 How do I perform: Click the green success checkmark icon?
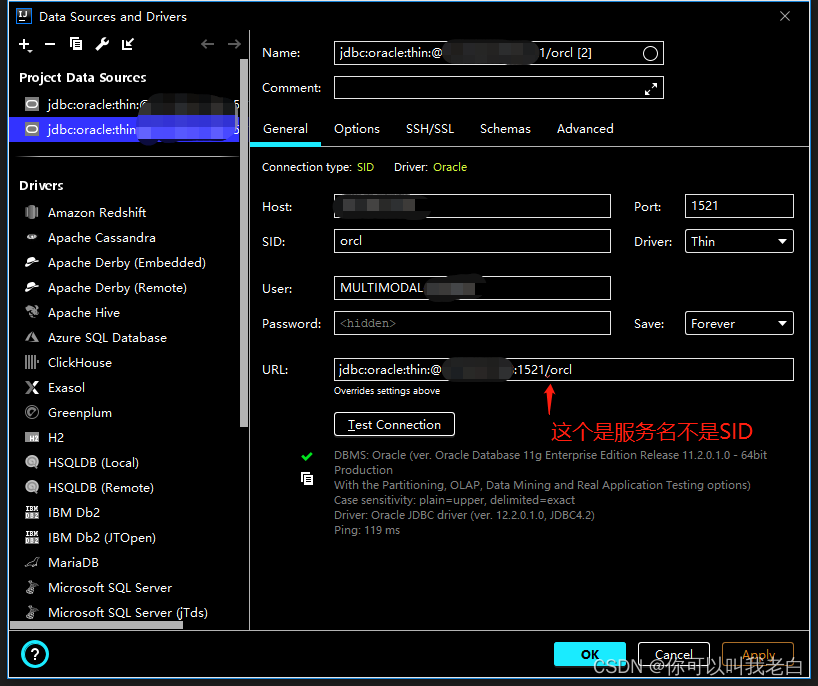[x=307, y=456]
